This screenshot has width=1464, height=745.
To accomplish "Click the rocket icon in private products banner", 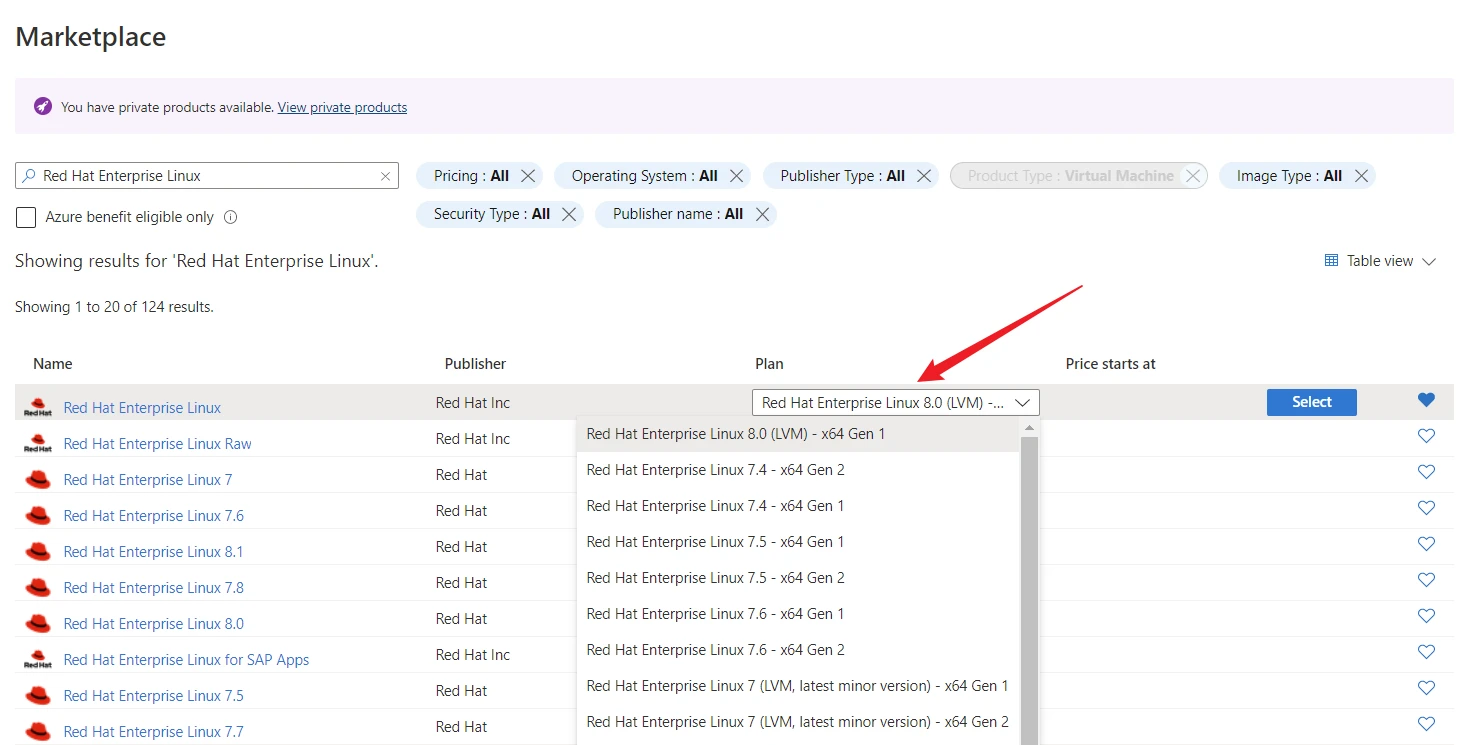I will (x=42, y=106).
